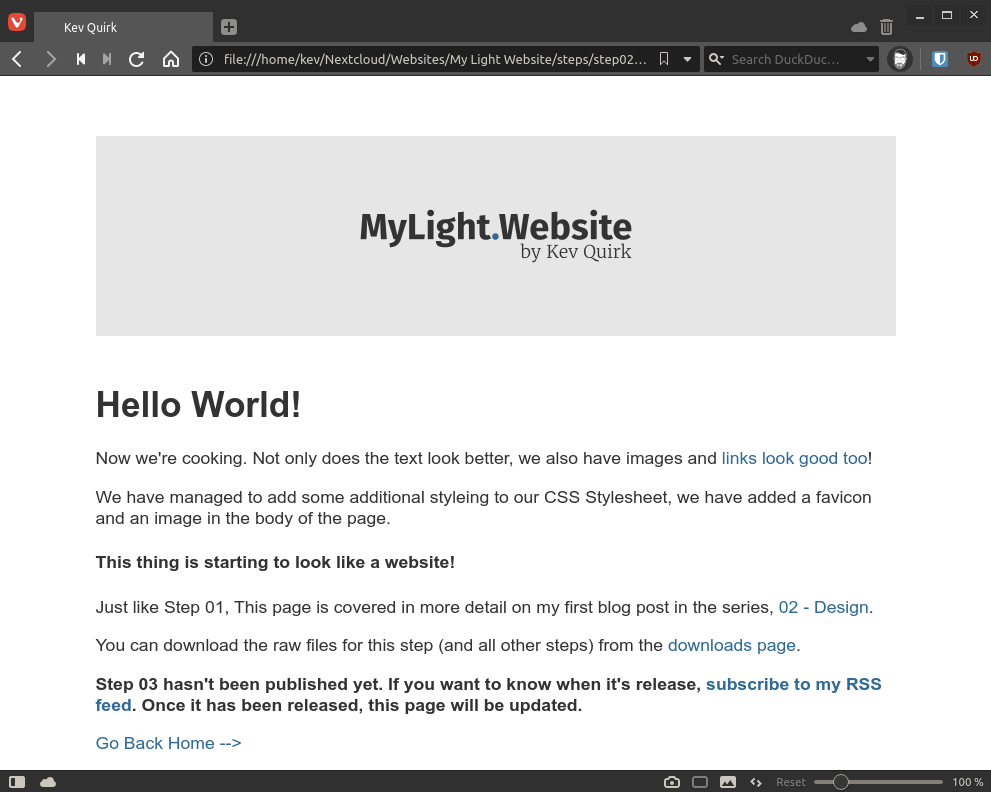The width and height of the screenshot is (991, 792).
Task: Reload the current page
Action: pyautogui.click(x=136, y=59)
